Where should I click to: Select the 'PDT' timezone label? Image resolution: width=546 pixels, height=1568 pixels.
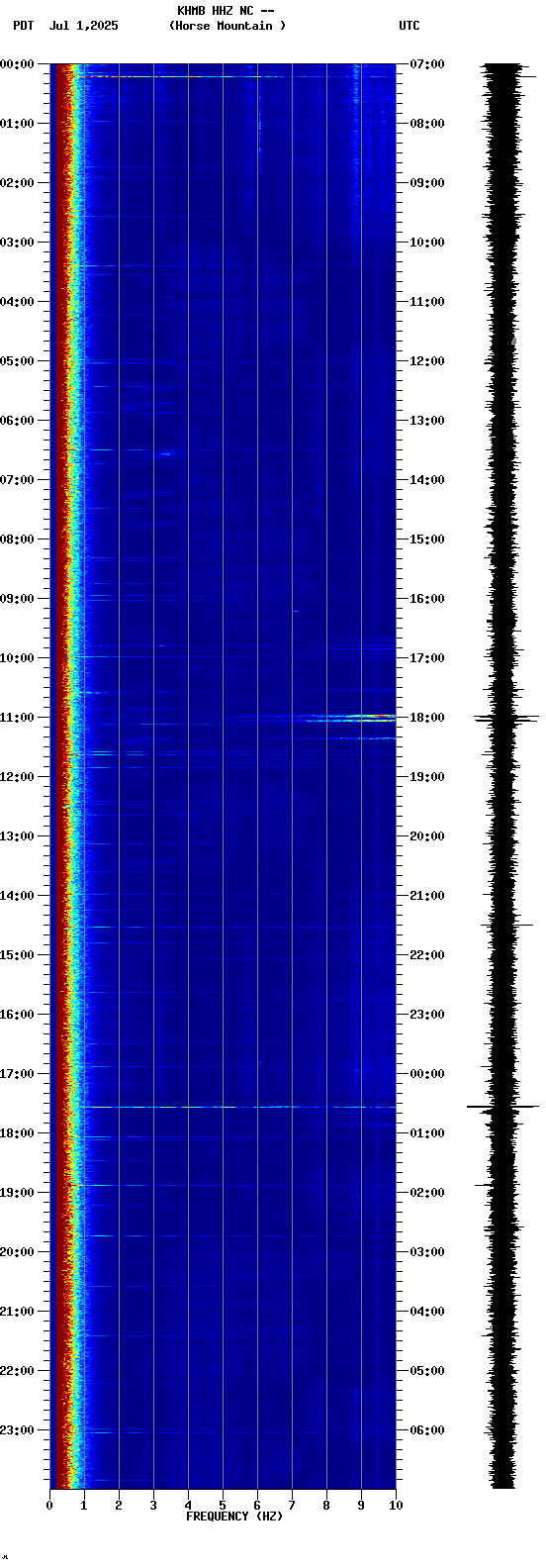pos(24,26)
